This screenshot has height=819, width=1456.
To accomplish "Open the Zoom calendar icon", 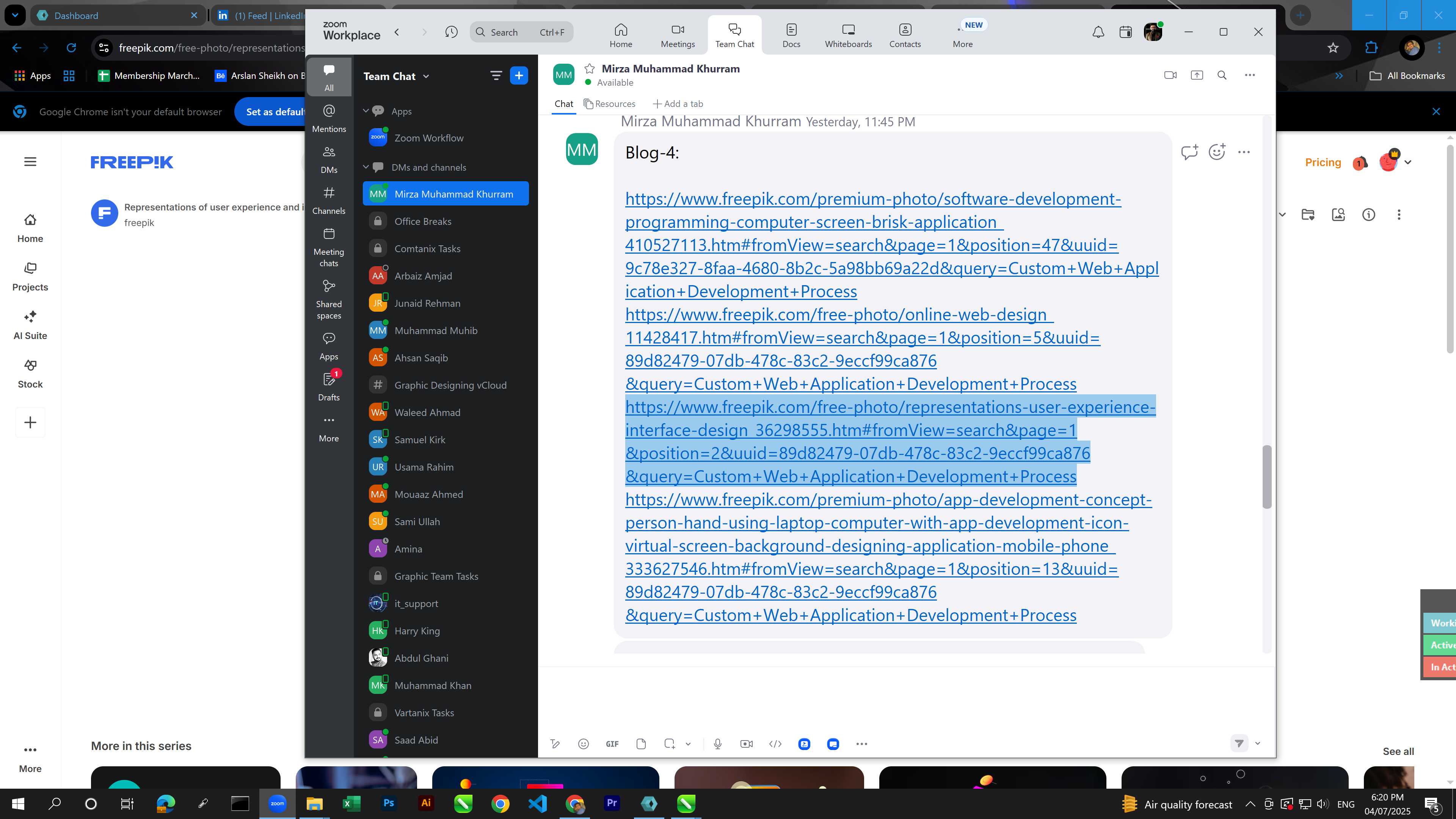I will point(1125,31).
